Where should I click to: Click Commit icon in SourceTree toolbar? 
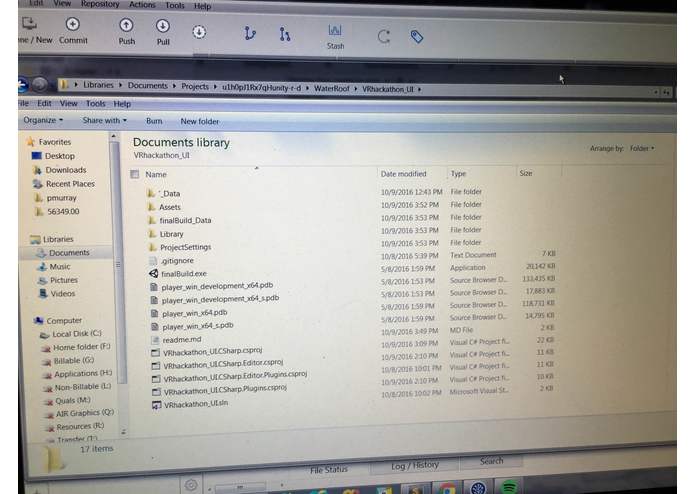coord(73,24)
